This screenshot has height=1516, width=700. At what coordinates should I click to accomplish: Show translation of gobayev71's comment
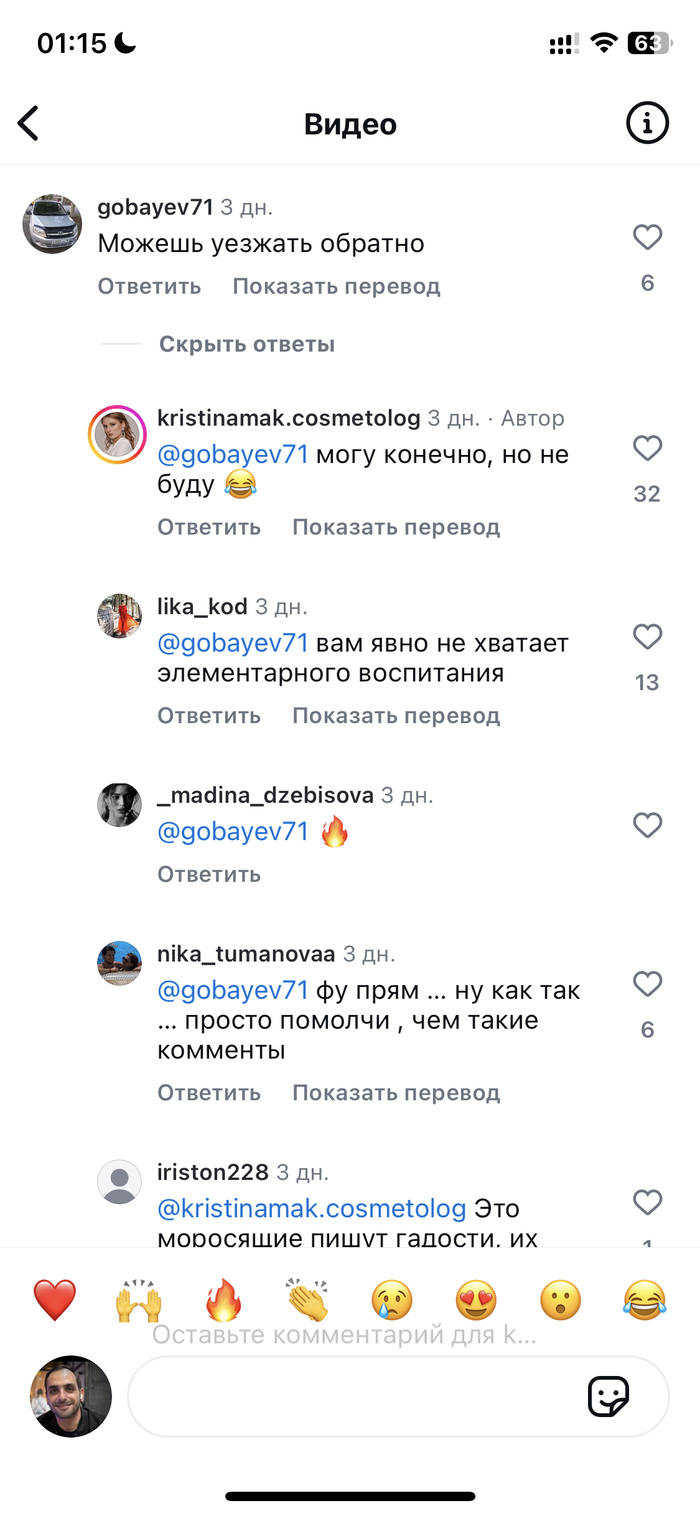[x=336, y=287]
